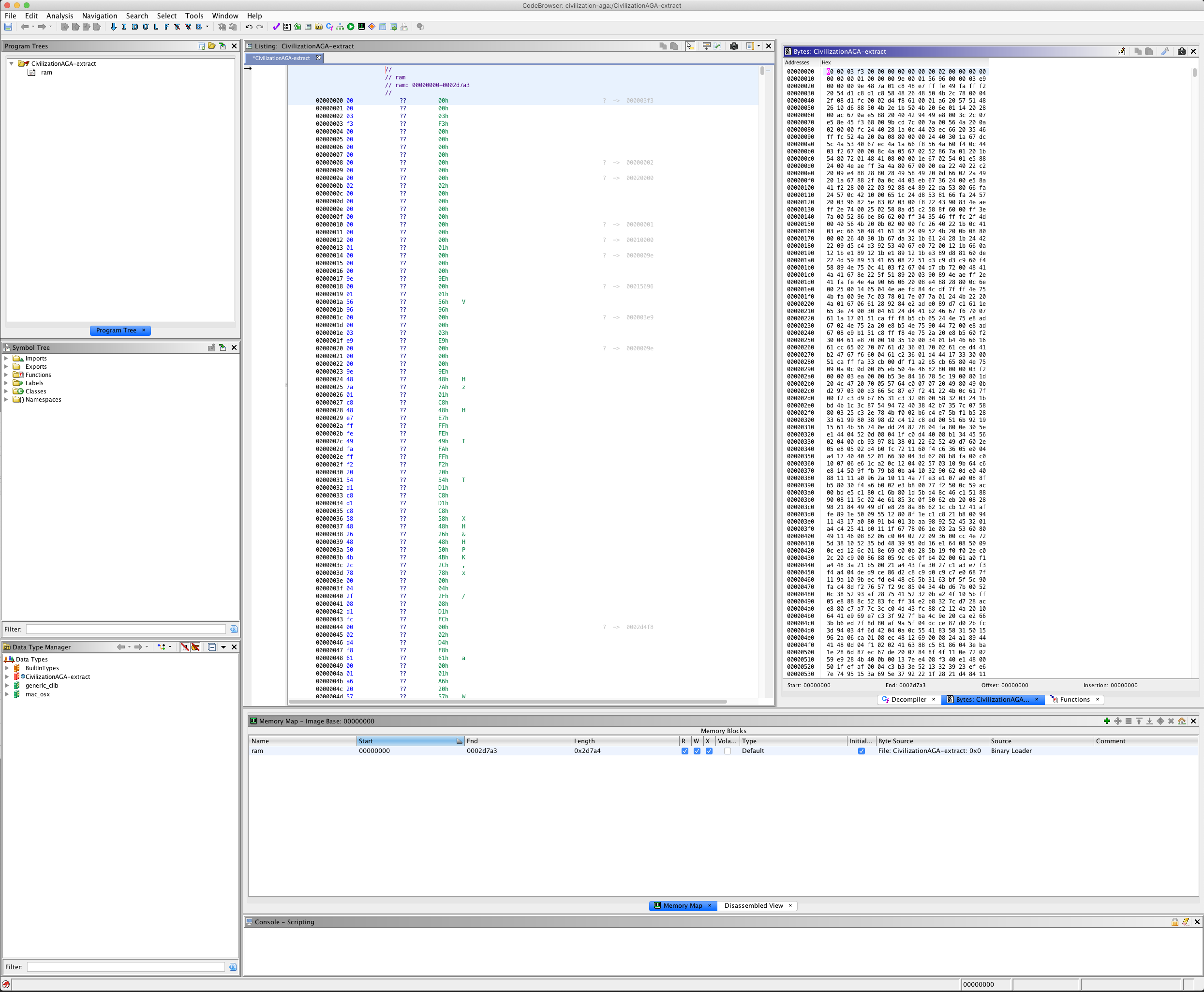
Task: Click the Length column header in Memory Map
Action: 625,741
